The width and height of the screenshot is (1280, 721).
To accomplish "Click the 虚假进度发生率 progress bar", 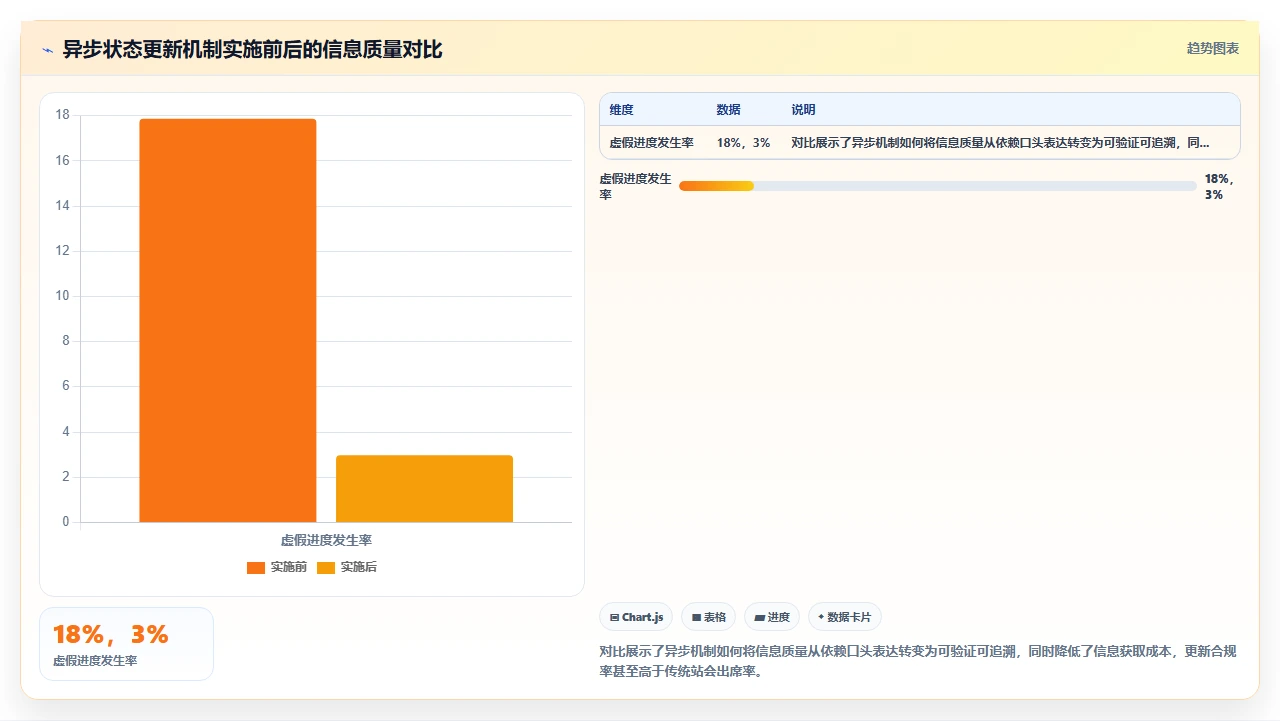I will coord(937,186).
